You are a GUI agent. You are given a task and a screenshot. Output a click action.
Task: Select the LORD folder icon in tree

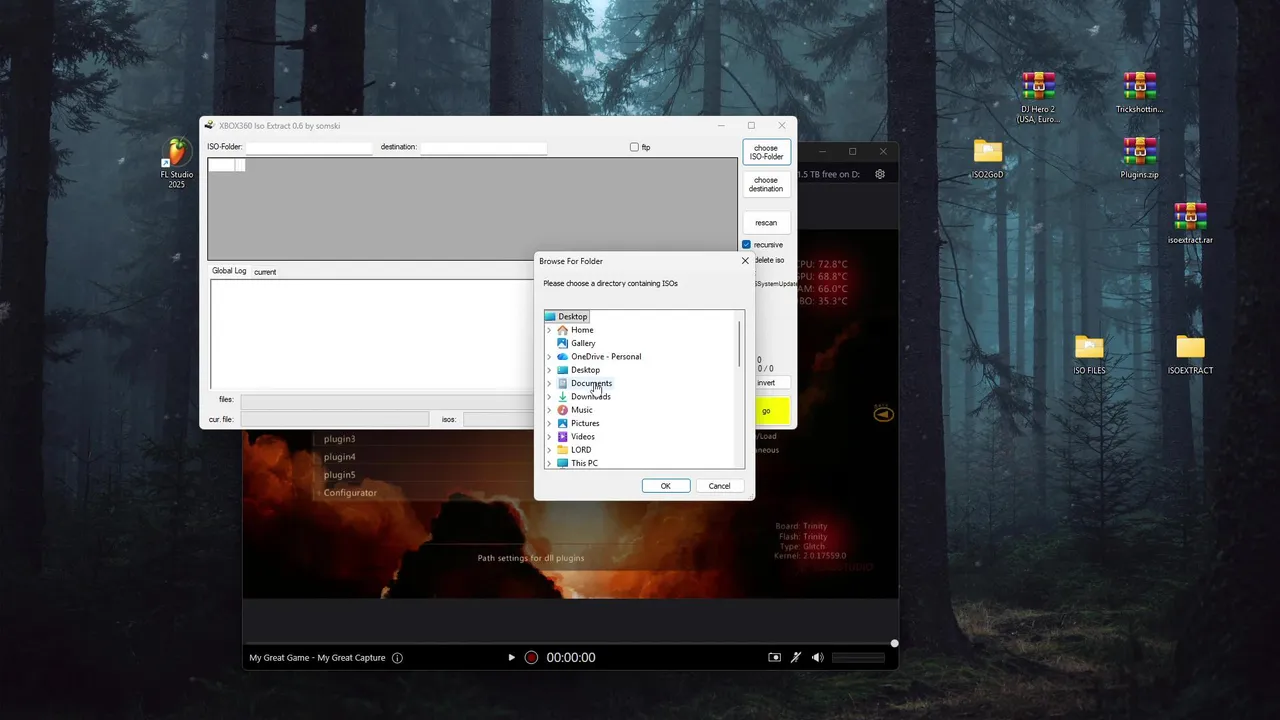click(x=563, y=450)
